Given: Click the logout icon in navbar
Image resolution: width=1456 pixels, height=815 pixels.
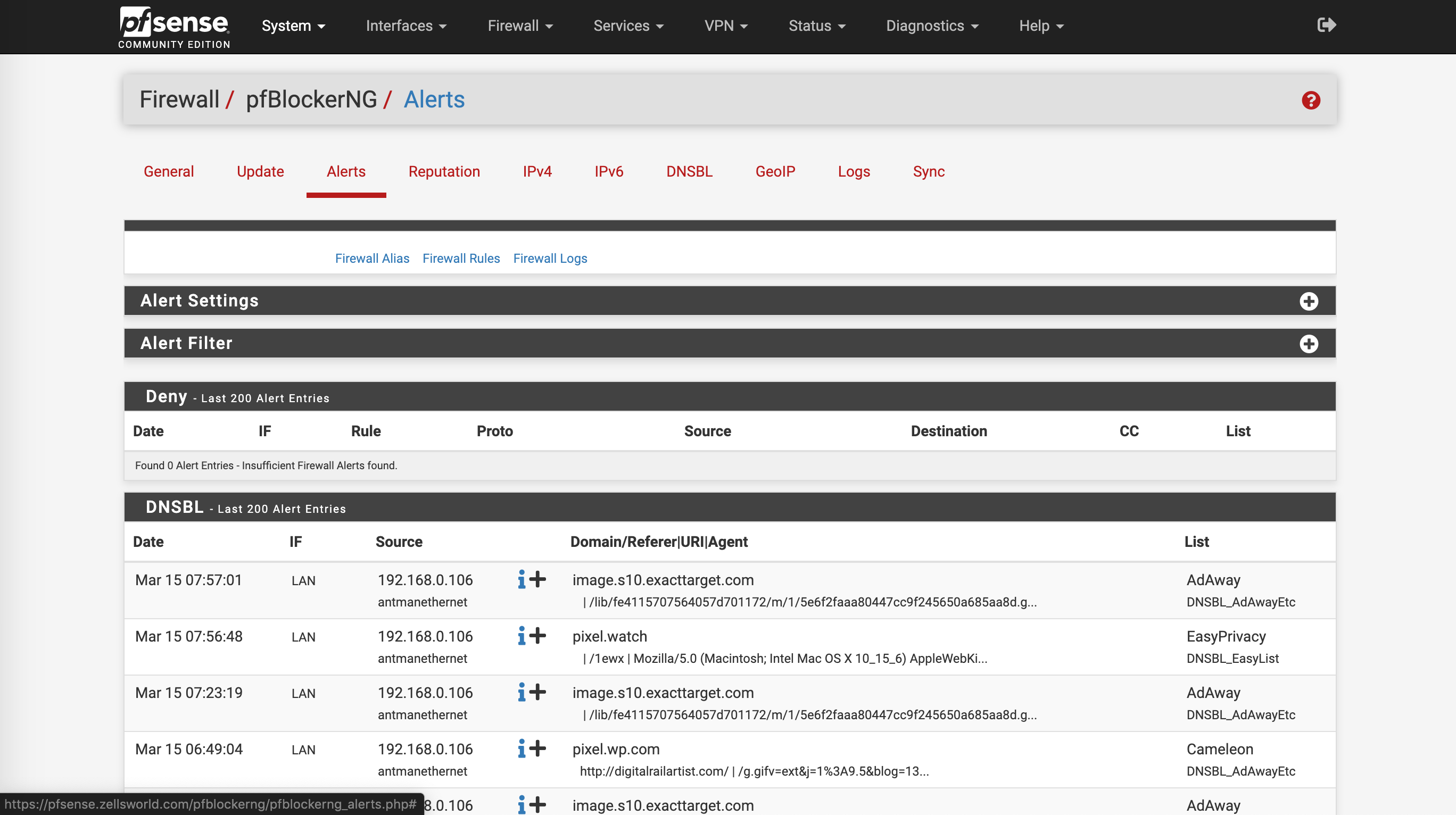Looking at the screenshot, I should [x=1326, y=25].
